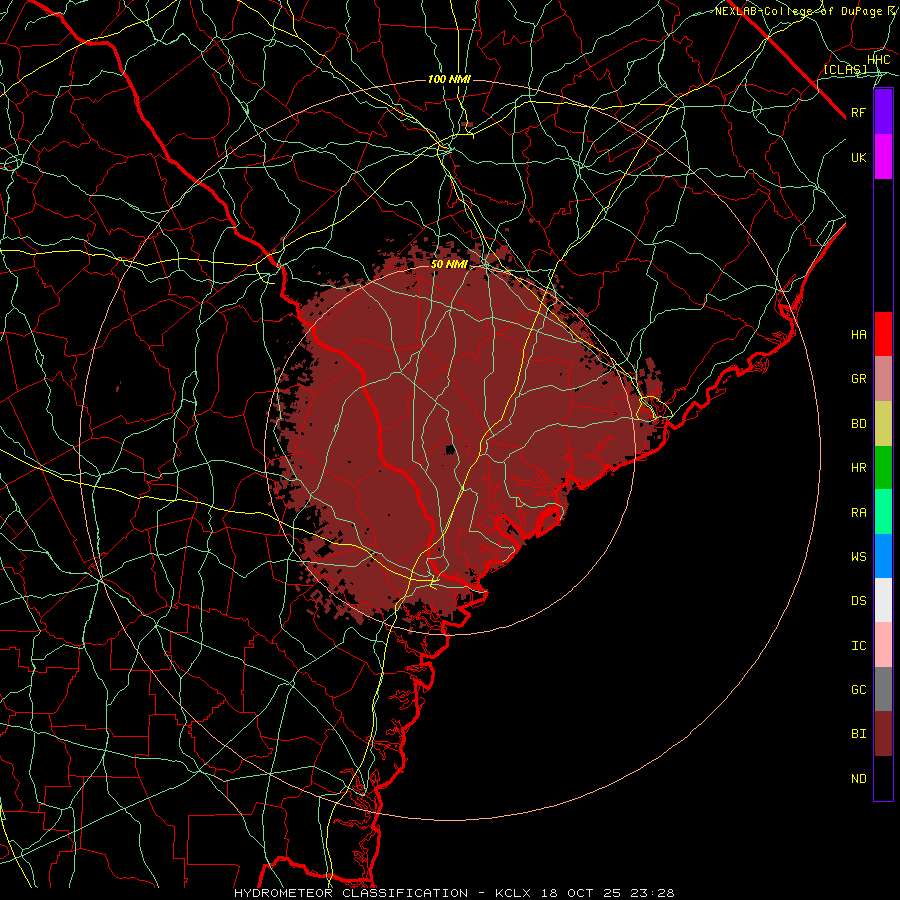
Task: Click the DS legend label
Action: (858, 601)
